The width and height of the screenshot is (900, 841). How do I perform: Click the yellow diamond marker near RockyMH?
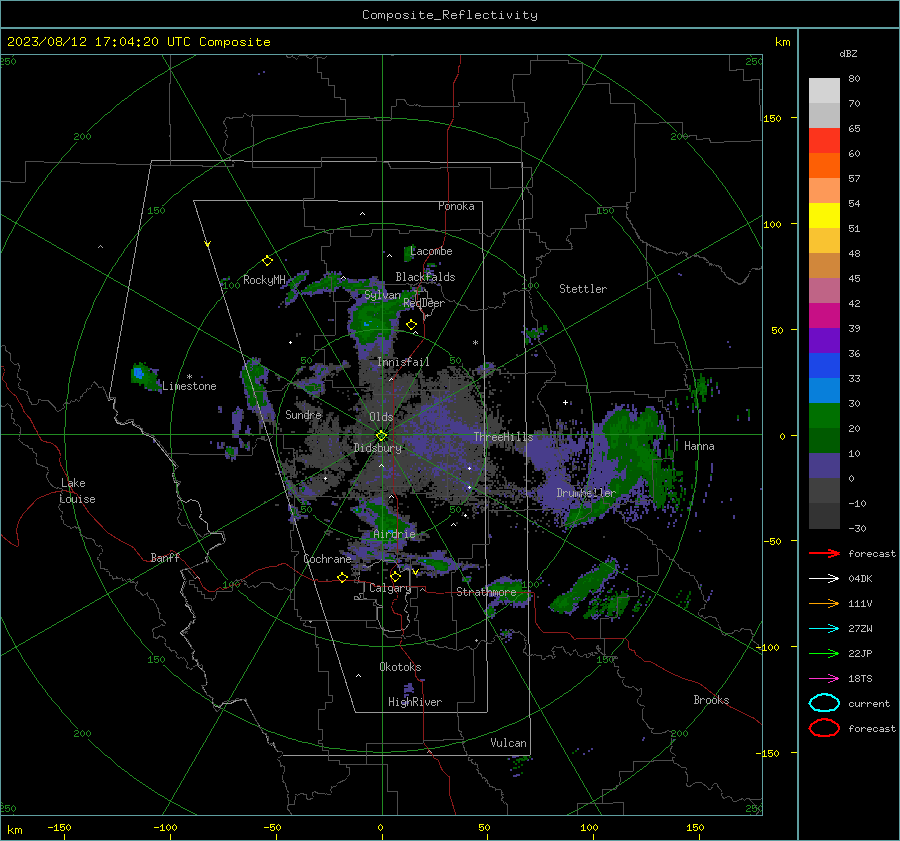point(267,261)
